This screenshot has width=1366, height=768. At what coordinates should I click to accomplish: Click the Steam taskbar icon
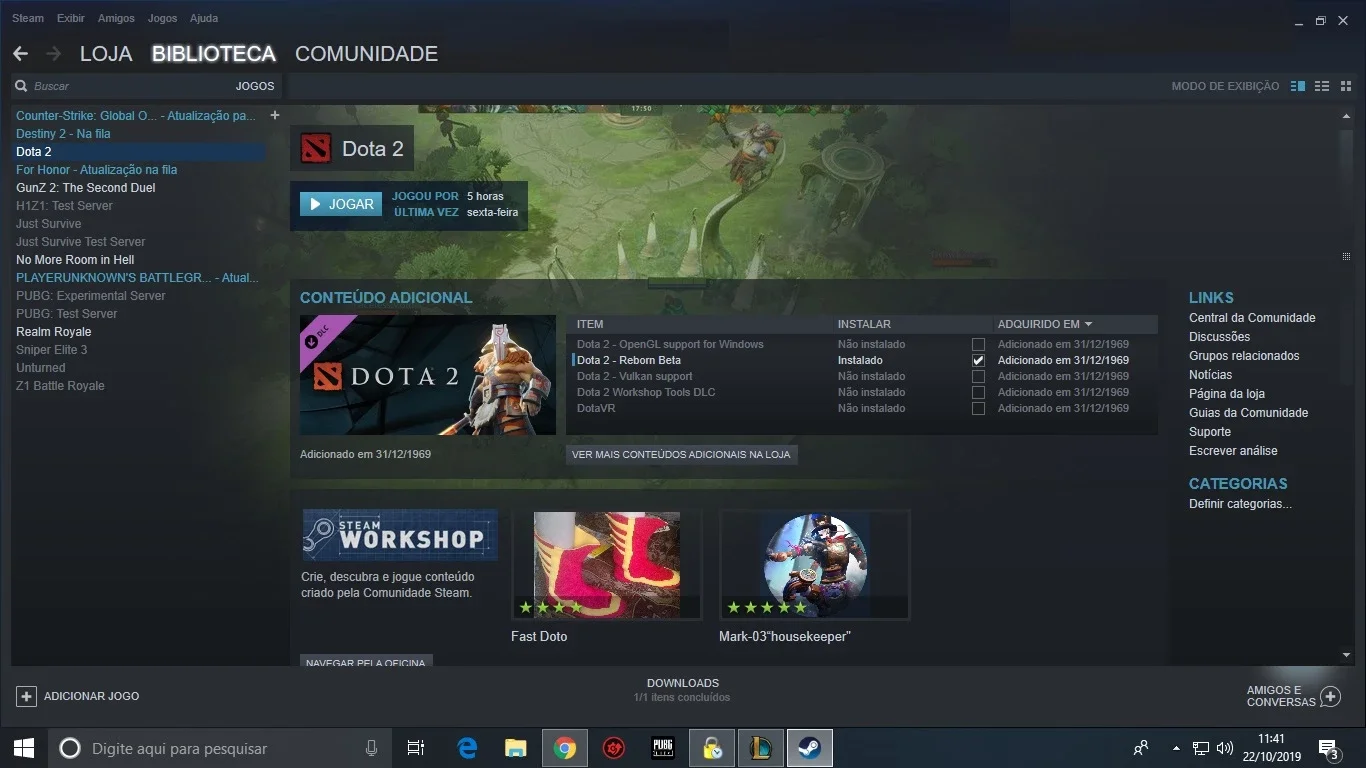tap(809, 748)
